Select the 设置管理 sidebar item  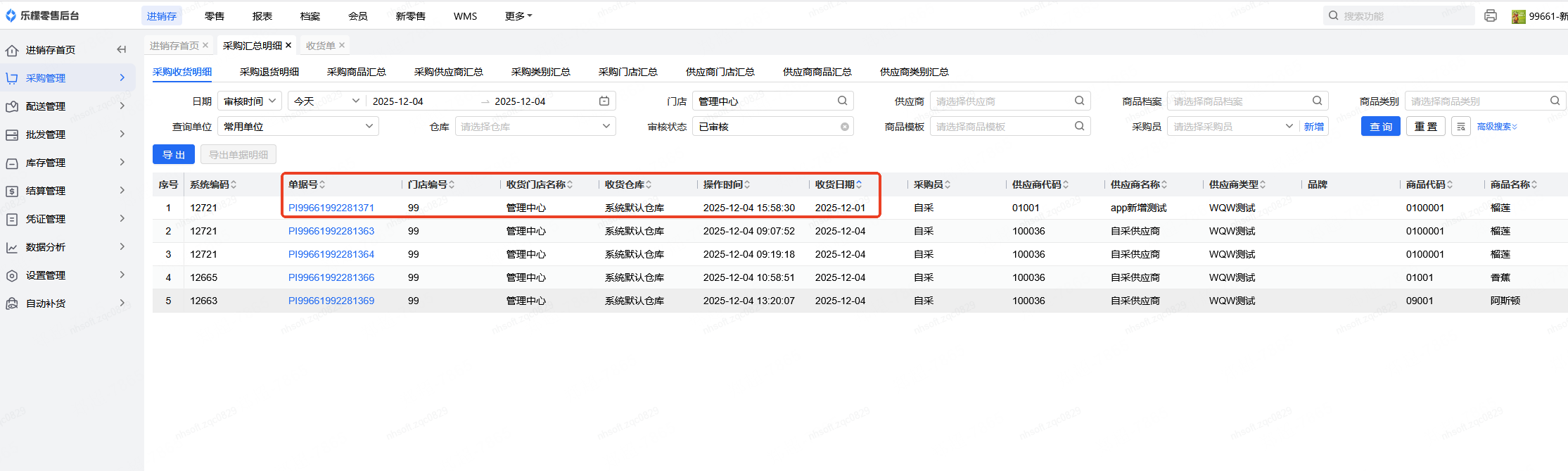click(68, 275)
